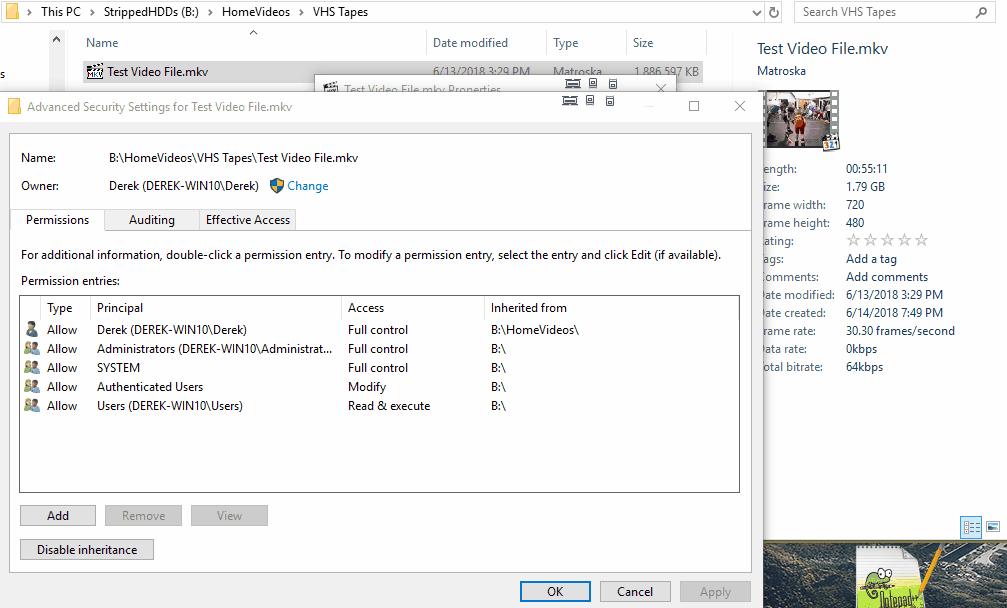Viewport: 1007px width, 608px height.
Task: Switch to details view layout icon
Action: pyautogui.click(x=970, y=526)
